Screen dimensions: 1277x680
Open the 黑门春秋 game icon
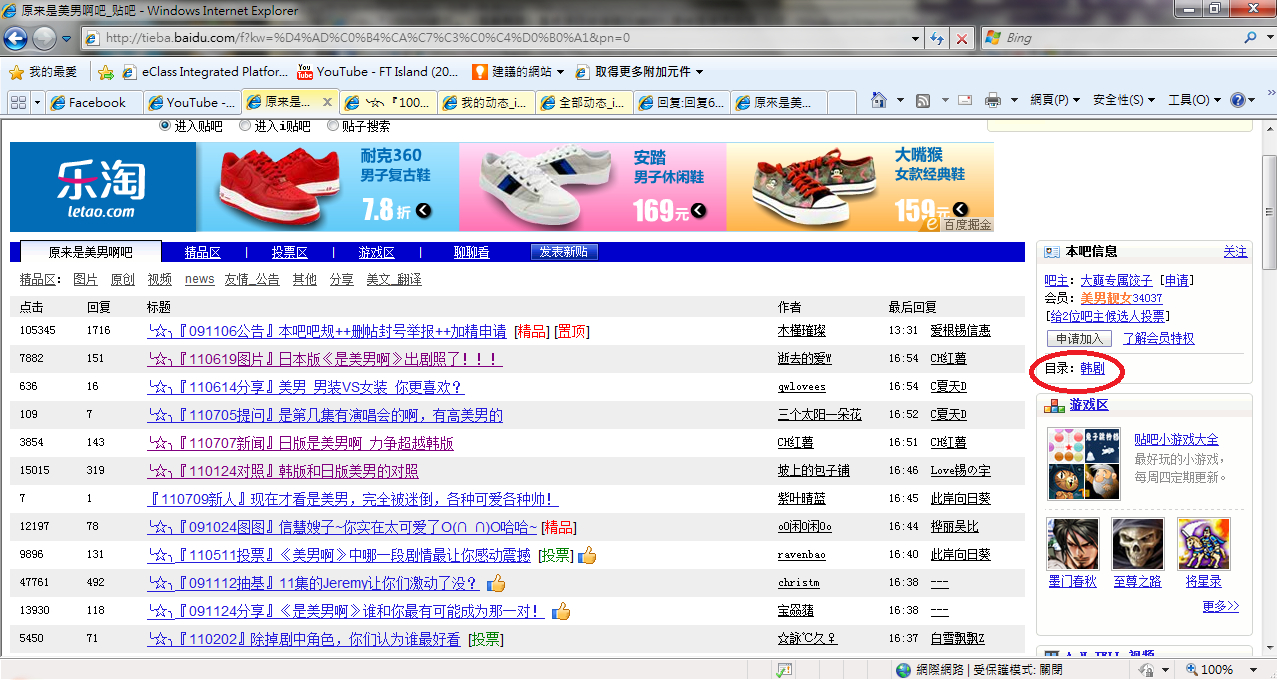pos(1073,544)
